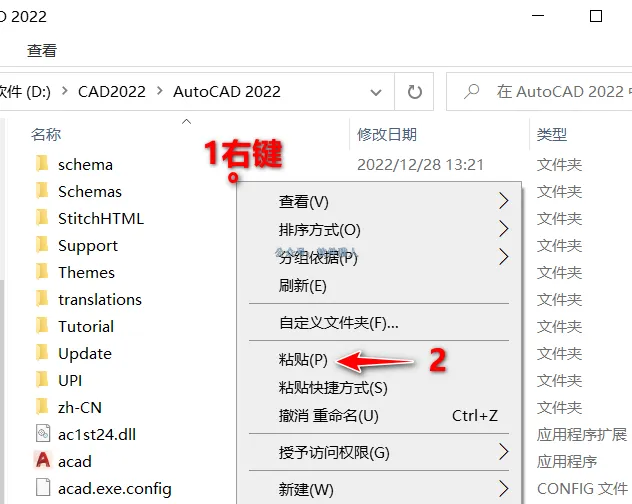
Task: Click the search magnifier icon
Action: pos(471,92)
